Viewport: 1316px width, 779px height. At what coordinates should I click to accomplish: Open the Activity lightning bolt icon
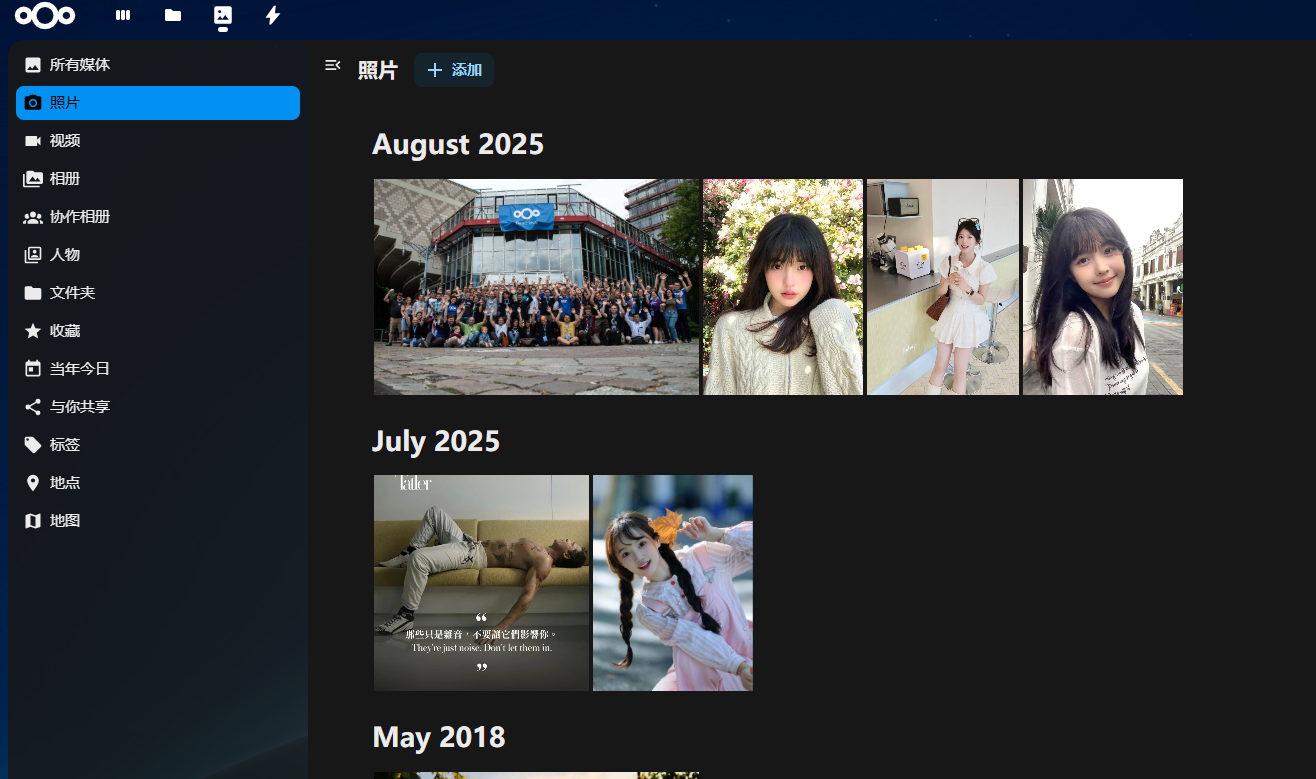tap(273, 15)
